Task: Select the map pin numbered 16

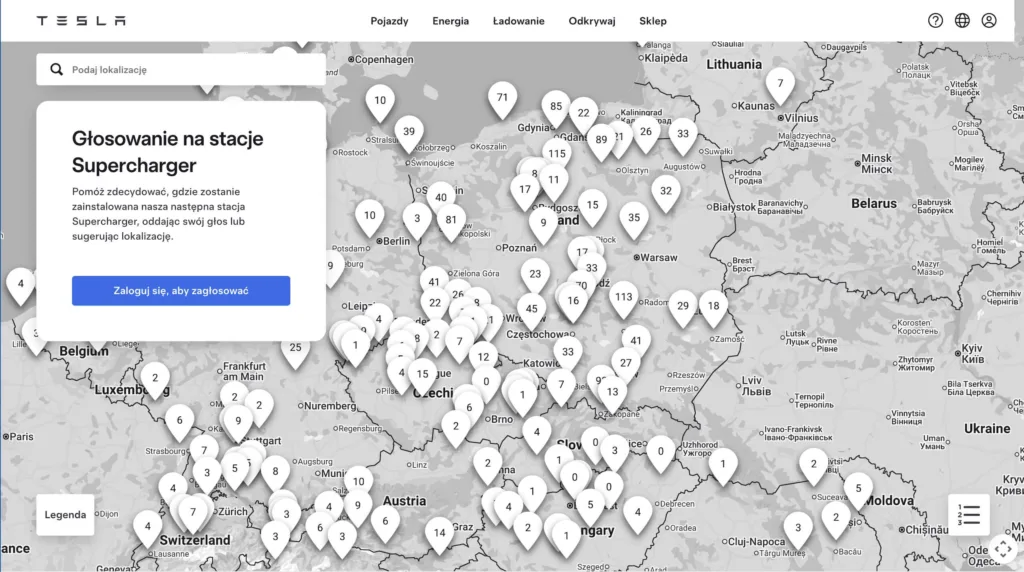Action: [x=573, y=304]
